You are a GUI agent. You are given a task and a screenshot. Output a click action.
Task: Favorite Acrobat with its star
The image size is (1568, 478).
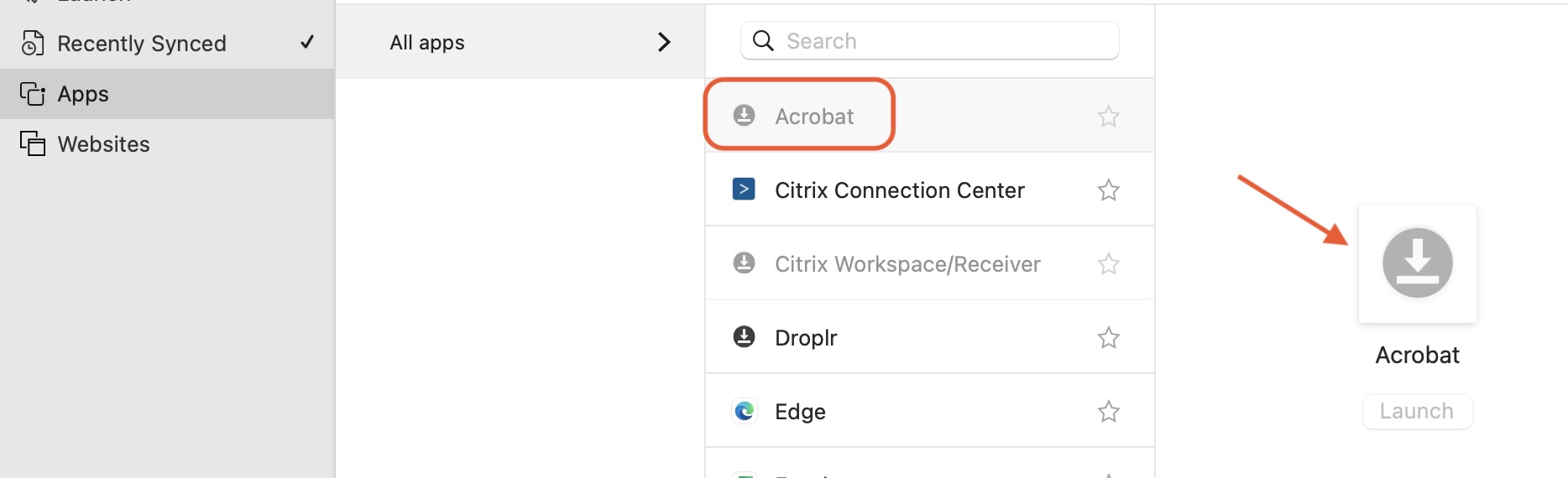[1109, 116]
